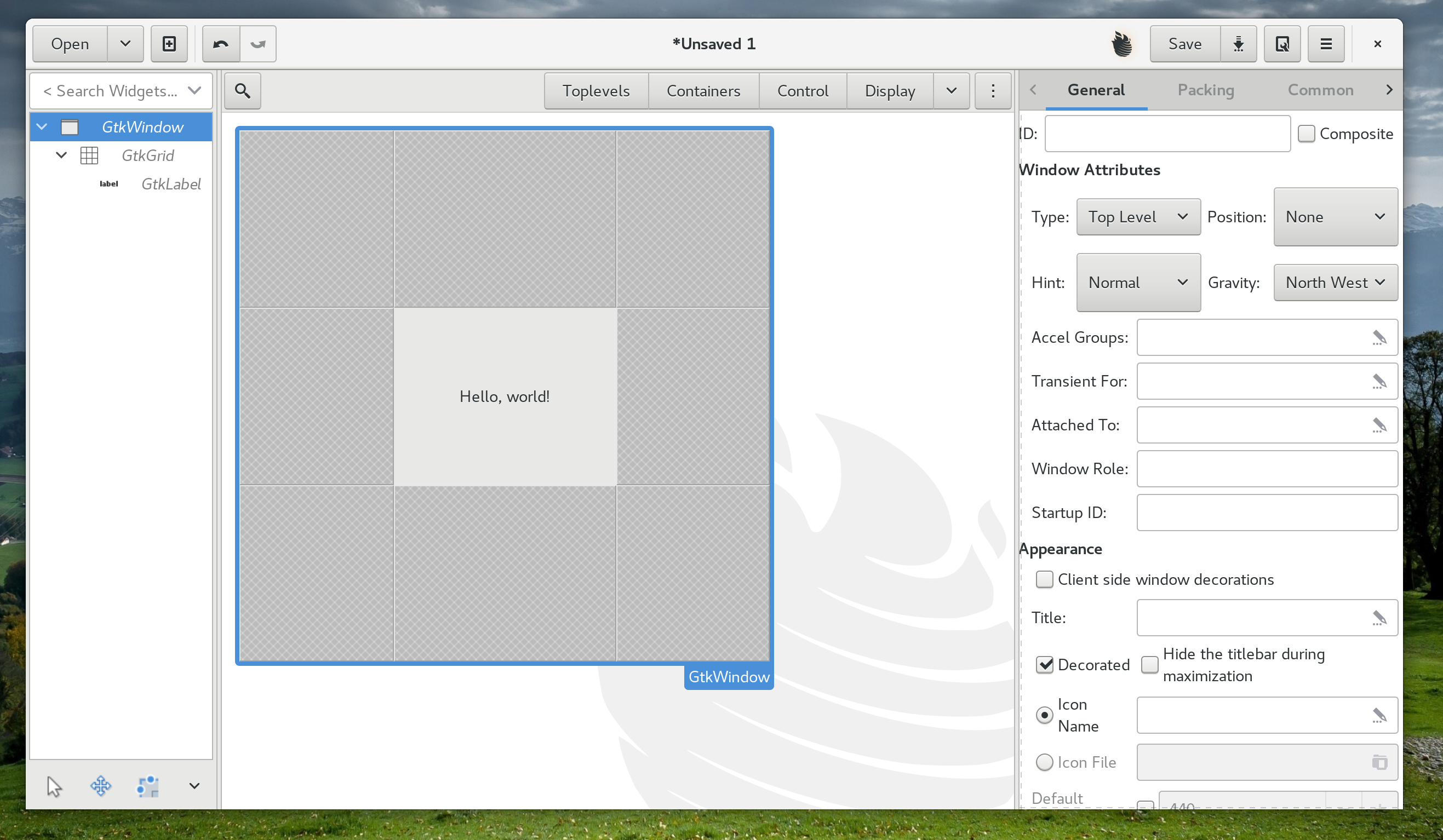The height and width of the screenshot is (840, 1443).
Task: Click the Icon File chooser field
Action: [1267, 762]
